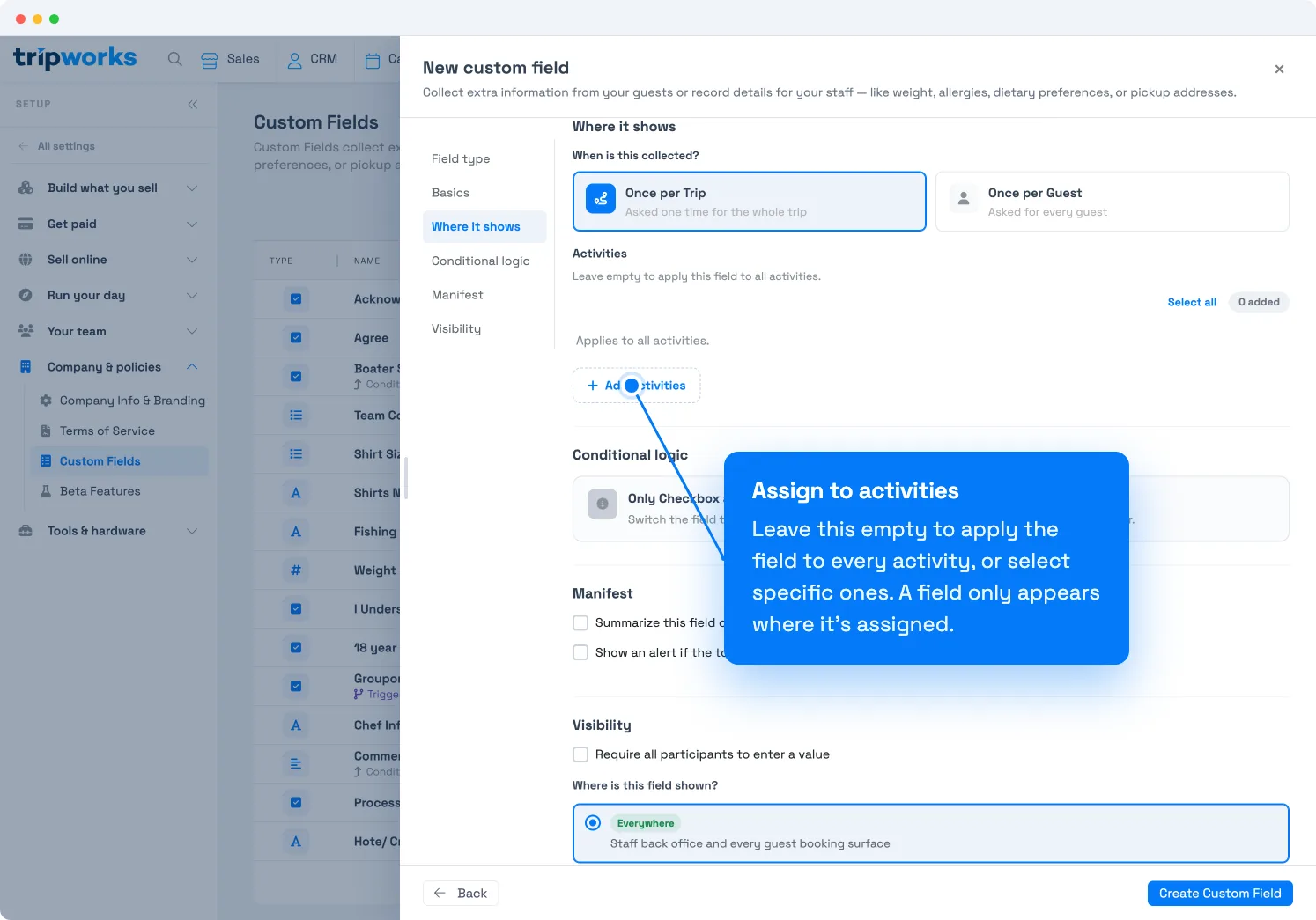The width and height of the screenshot is (1316, 920).
Task: Click the Build what you sell icon
Action: [26, 188]
